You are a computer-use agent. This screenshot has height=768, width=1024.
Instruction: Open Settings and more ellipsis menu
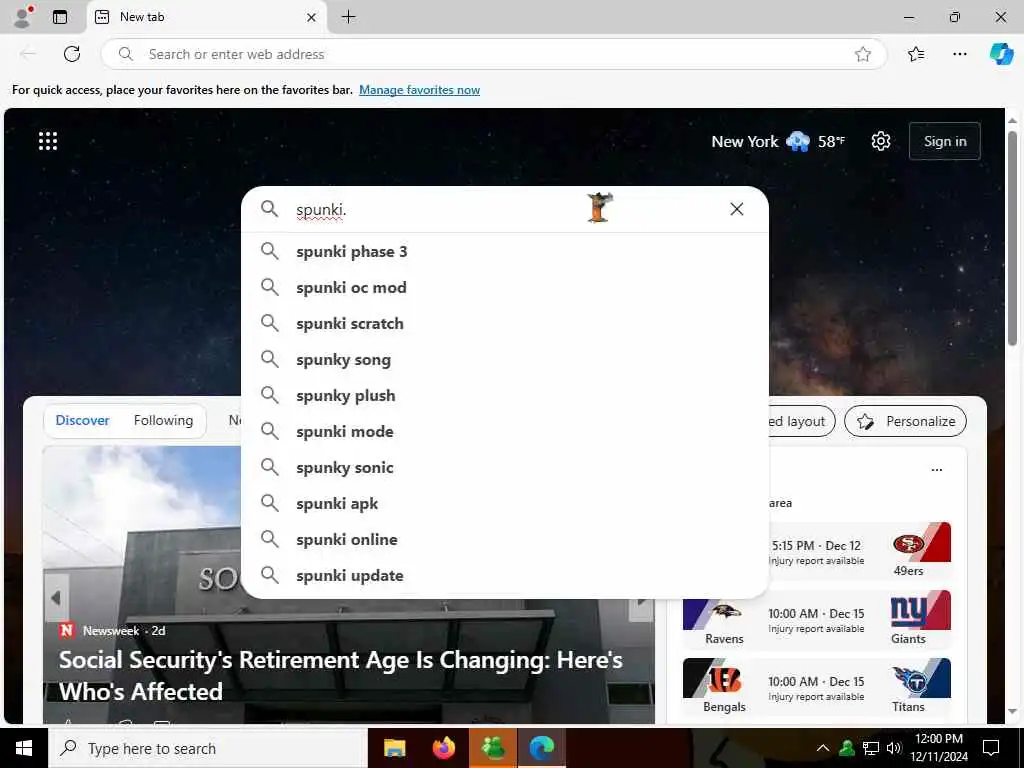click(x=959, y=54)
